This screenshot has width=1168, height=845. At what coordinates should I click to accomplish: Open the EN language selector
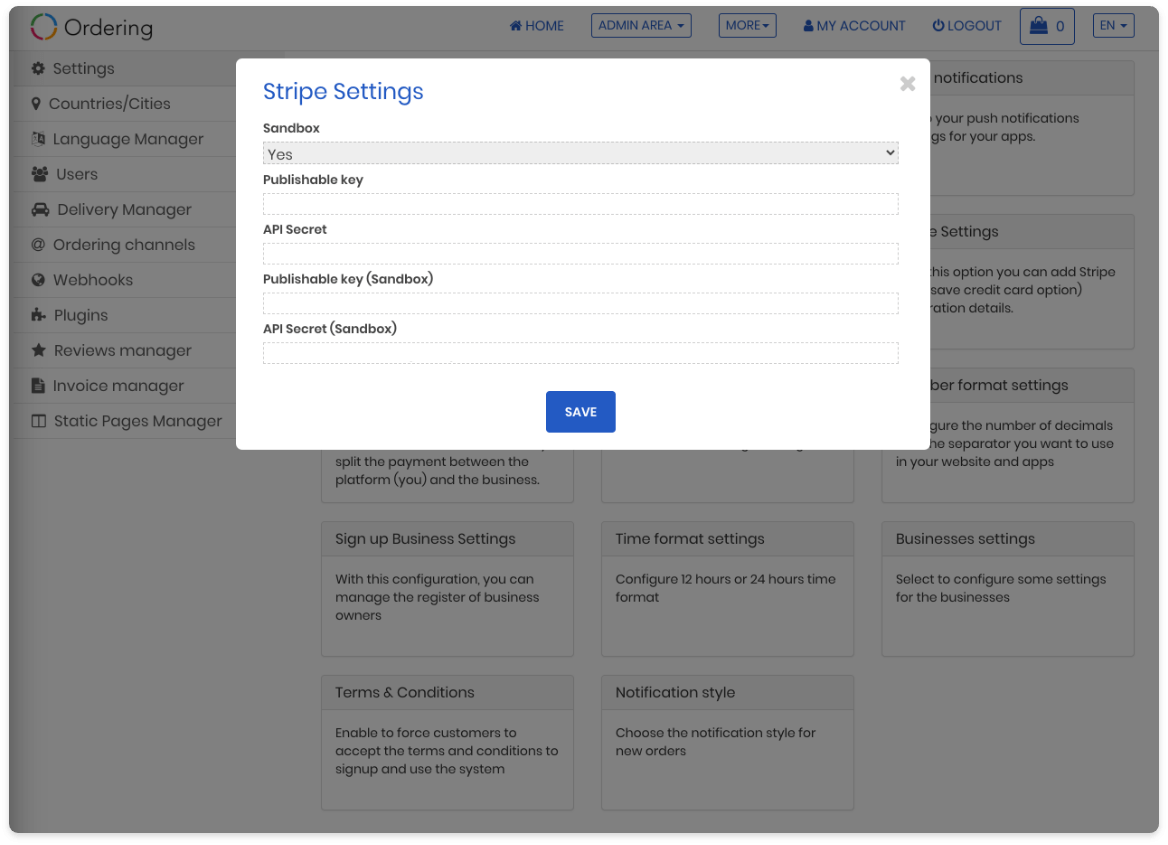[1114, 25]
